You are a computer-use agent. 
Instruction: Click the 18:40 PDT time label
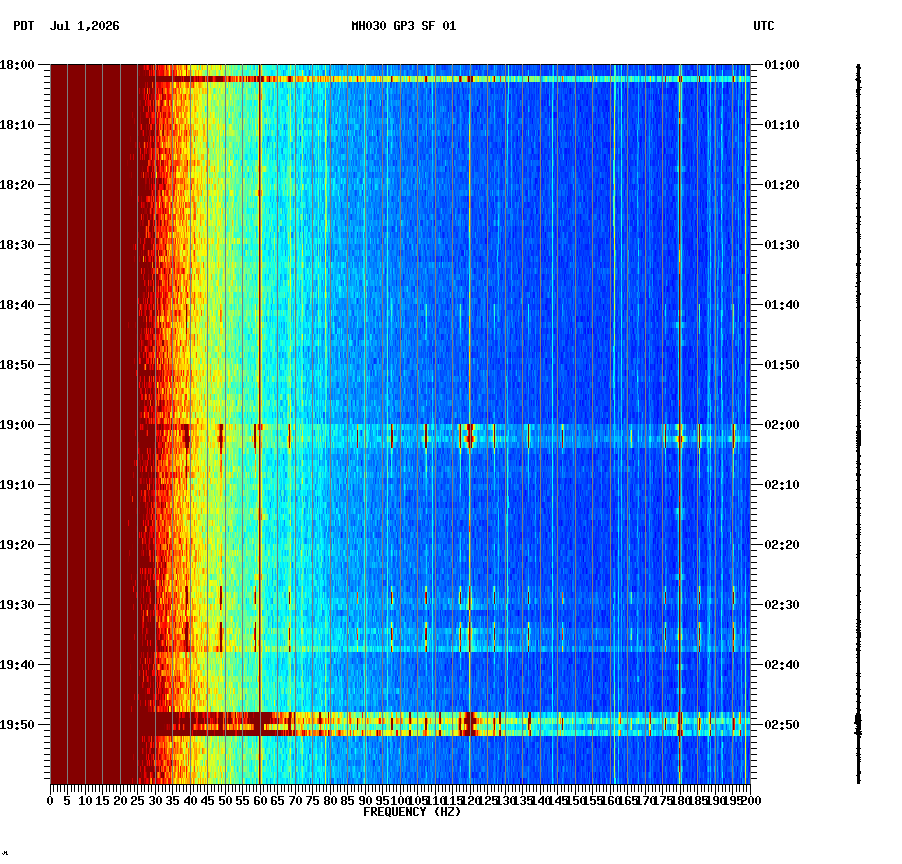click(x=17, y=305)
